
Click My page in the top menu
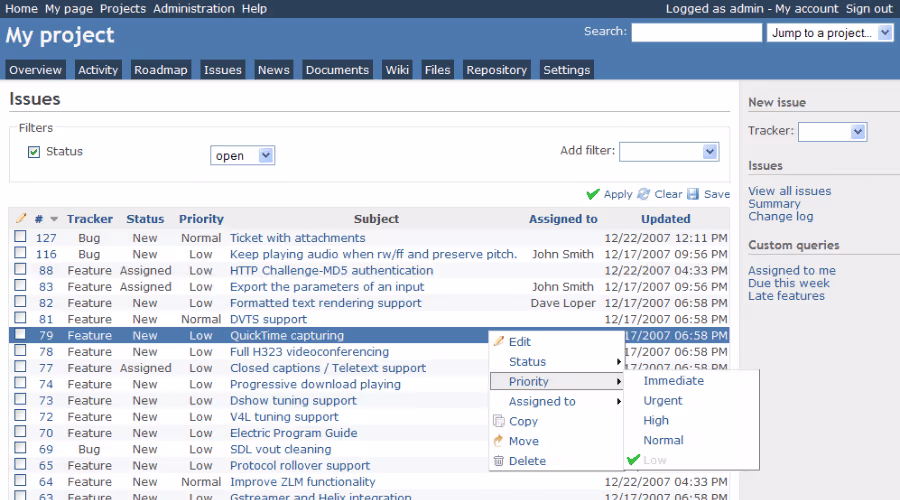69,9
